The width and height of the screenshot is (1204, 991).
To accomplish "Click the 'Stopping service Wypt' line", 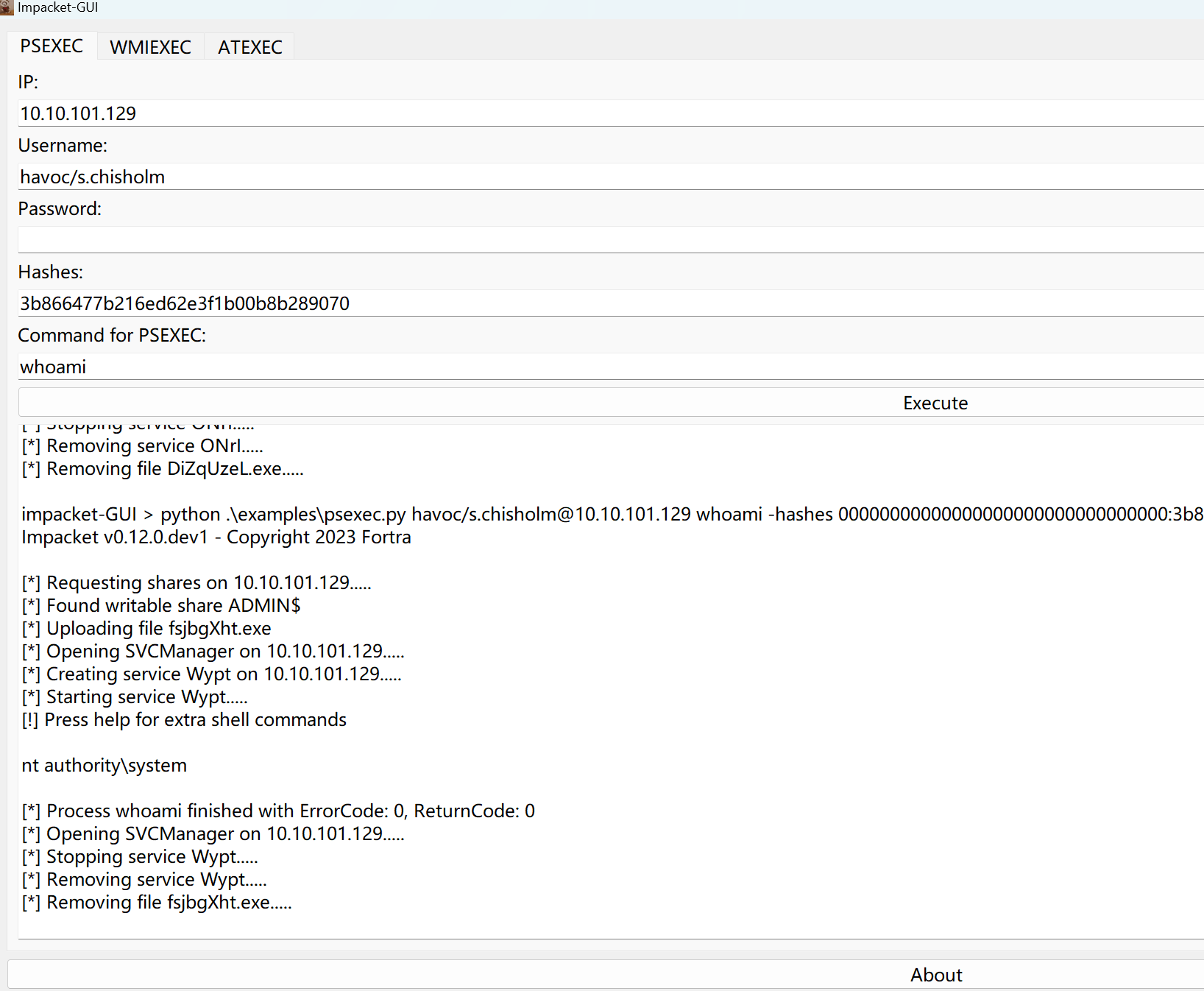I will 140,857.
